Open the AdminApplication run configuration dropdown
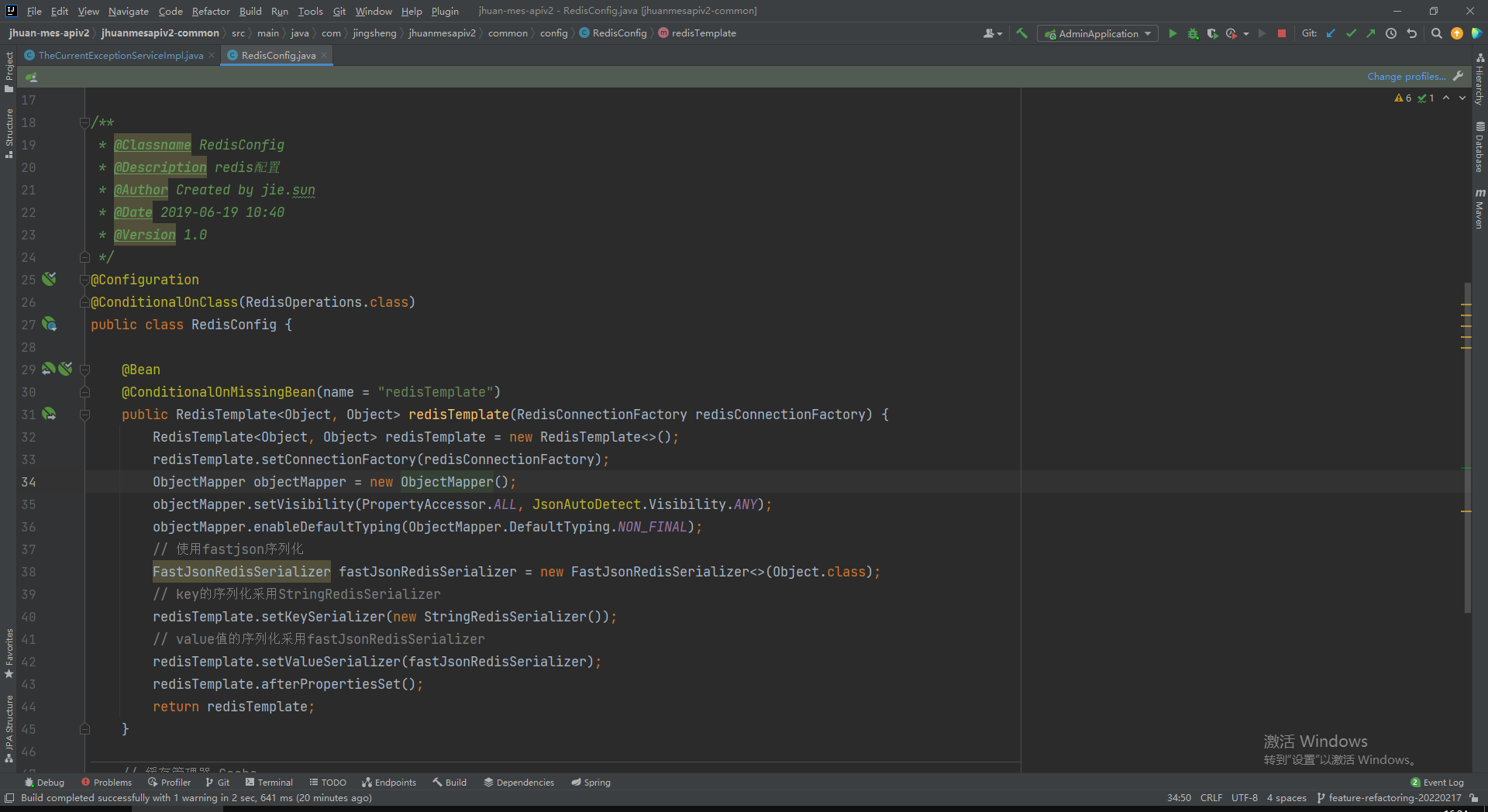The image size is (1488, 812). coord(1148,33)
